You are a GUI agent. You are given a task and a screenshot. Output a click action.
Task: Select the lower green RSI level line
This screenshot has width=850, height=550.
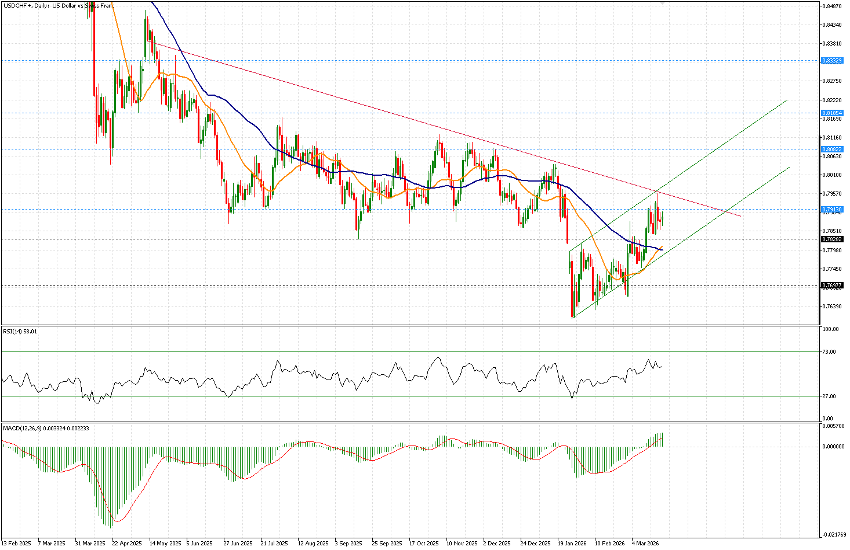[x=400, y=396]
